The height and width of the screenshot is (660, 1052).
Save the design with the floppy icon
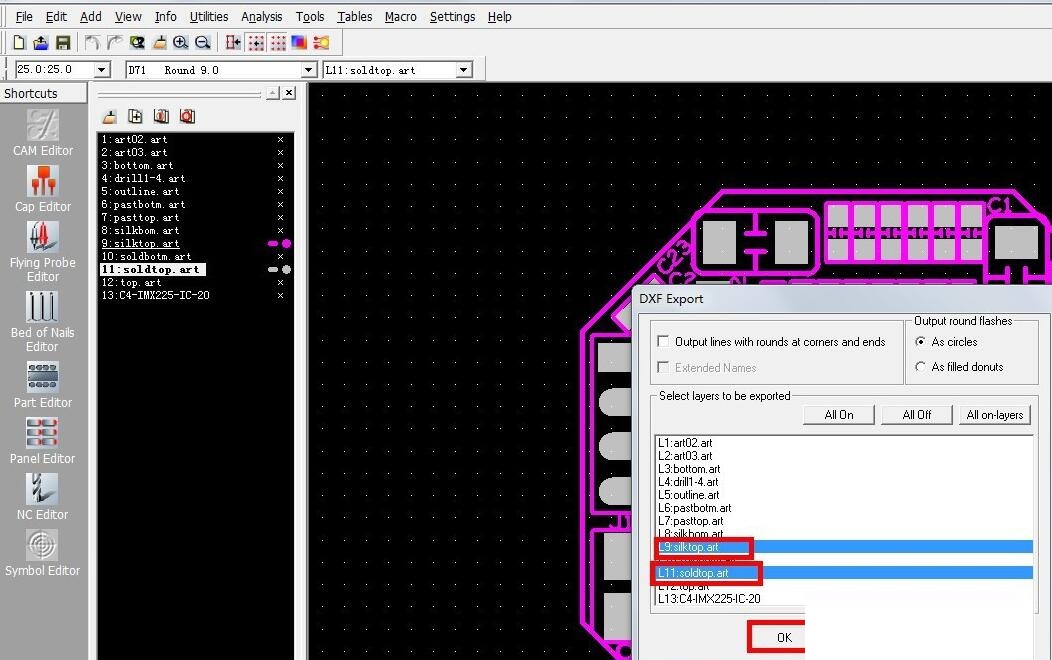click(63, 43)
